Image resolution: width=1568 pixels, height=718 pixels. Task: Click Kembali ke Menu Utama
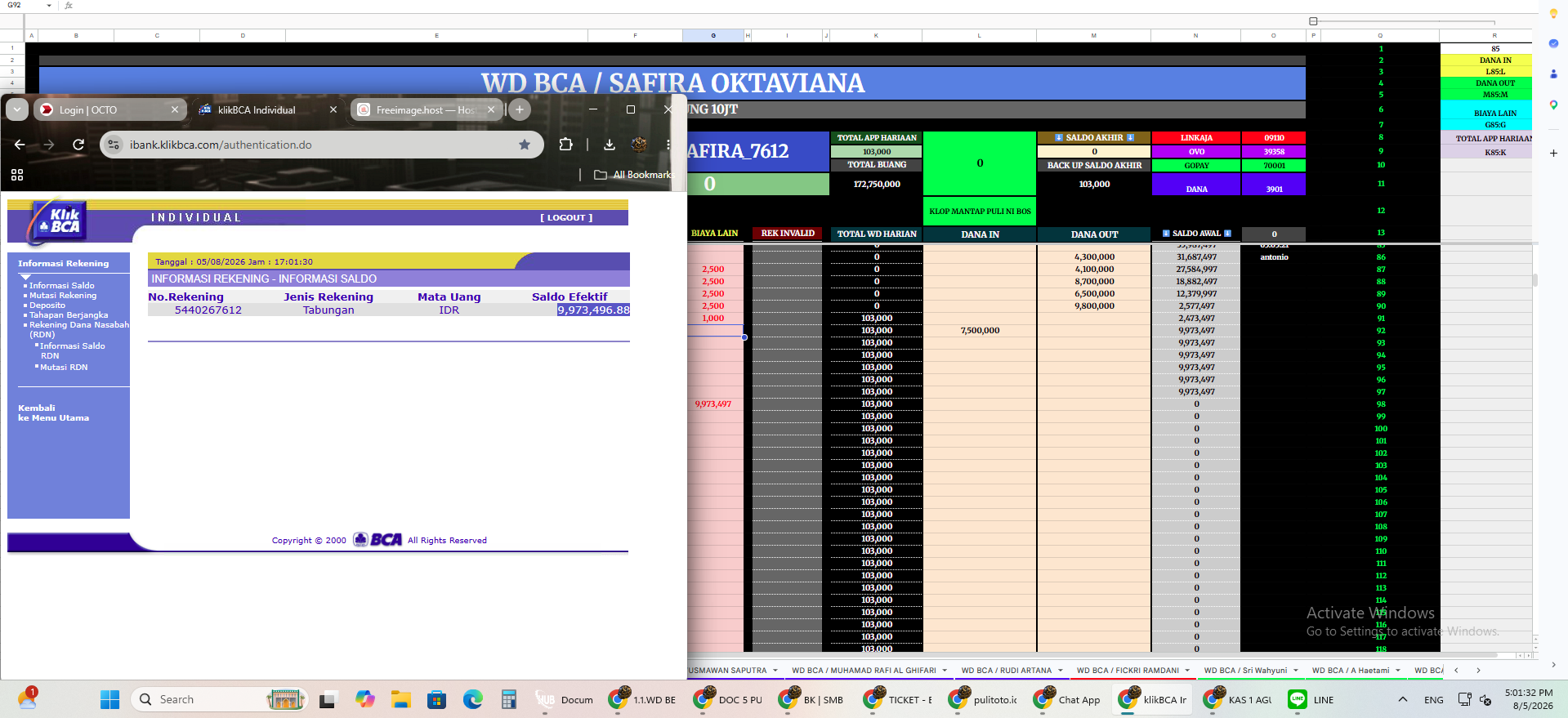tap(54, 413)
